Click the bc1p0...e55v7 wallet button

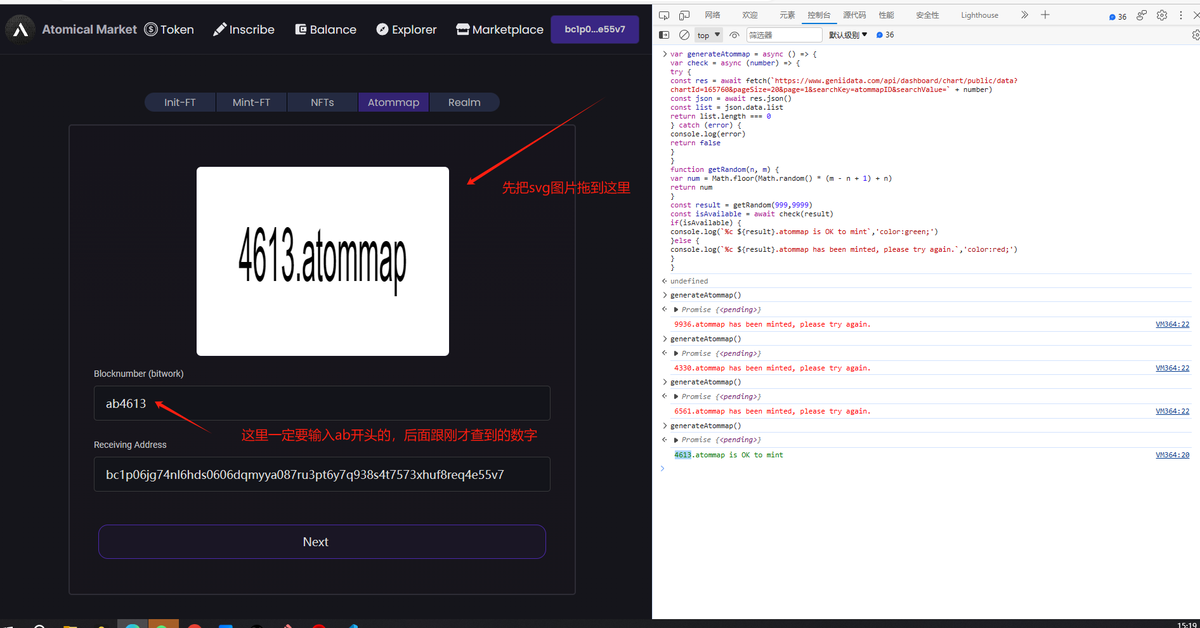pos(595,29)
